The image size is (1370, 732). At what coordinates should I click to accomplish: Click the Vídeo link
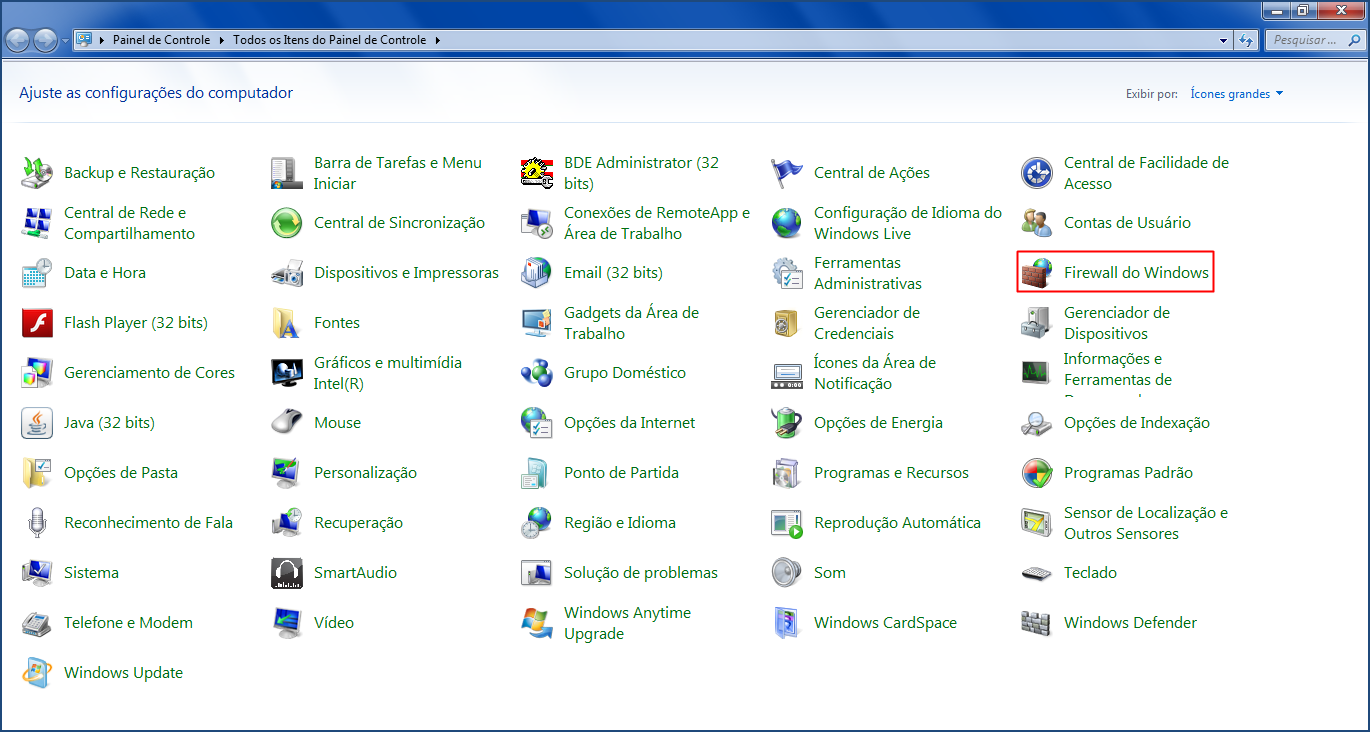point(334,623)
